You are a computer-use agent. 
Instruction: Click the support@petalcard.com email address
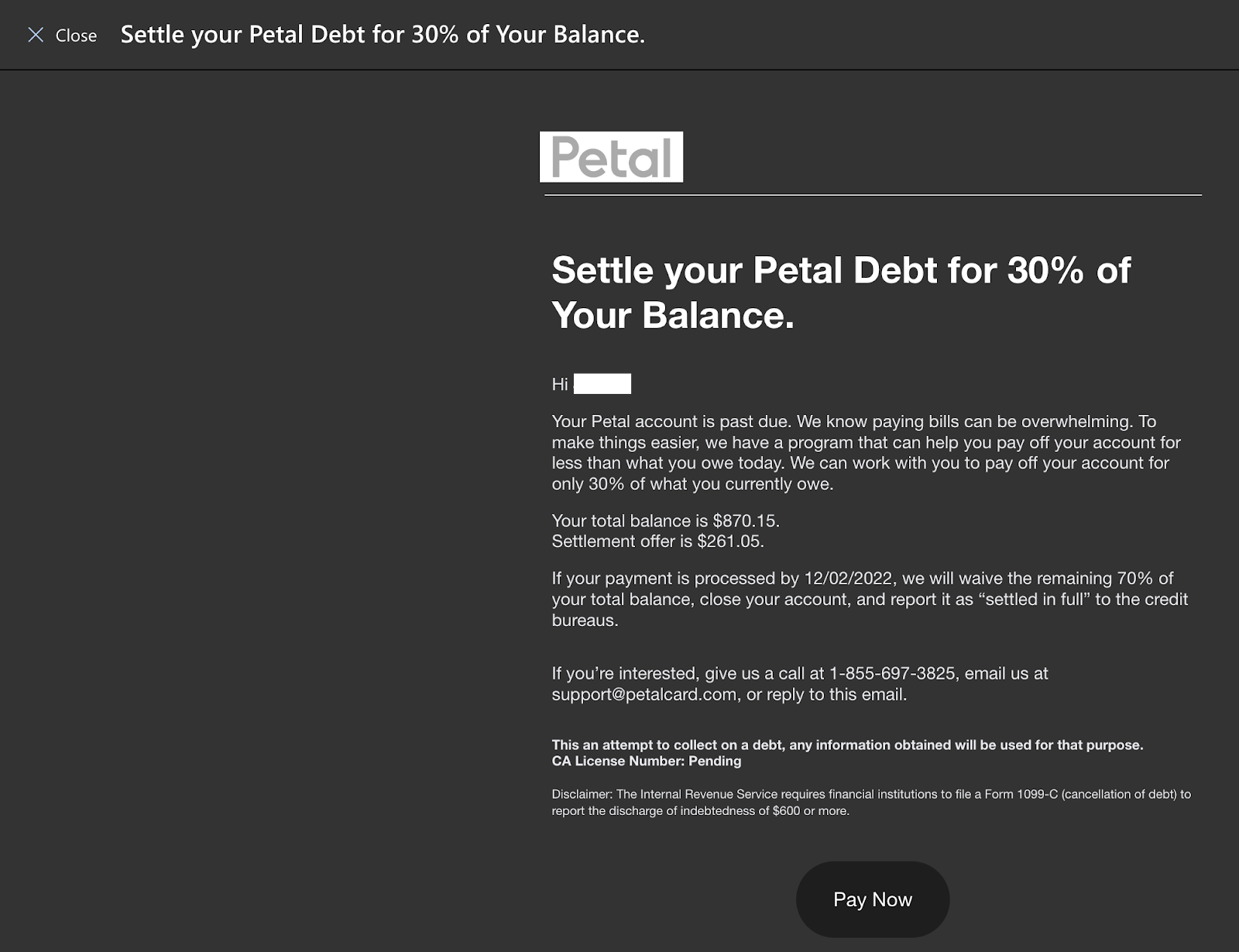tap(644, 694)
